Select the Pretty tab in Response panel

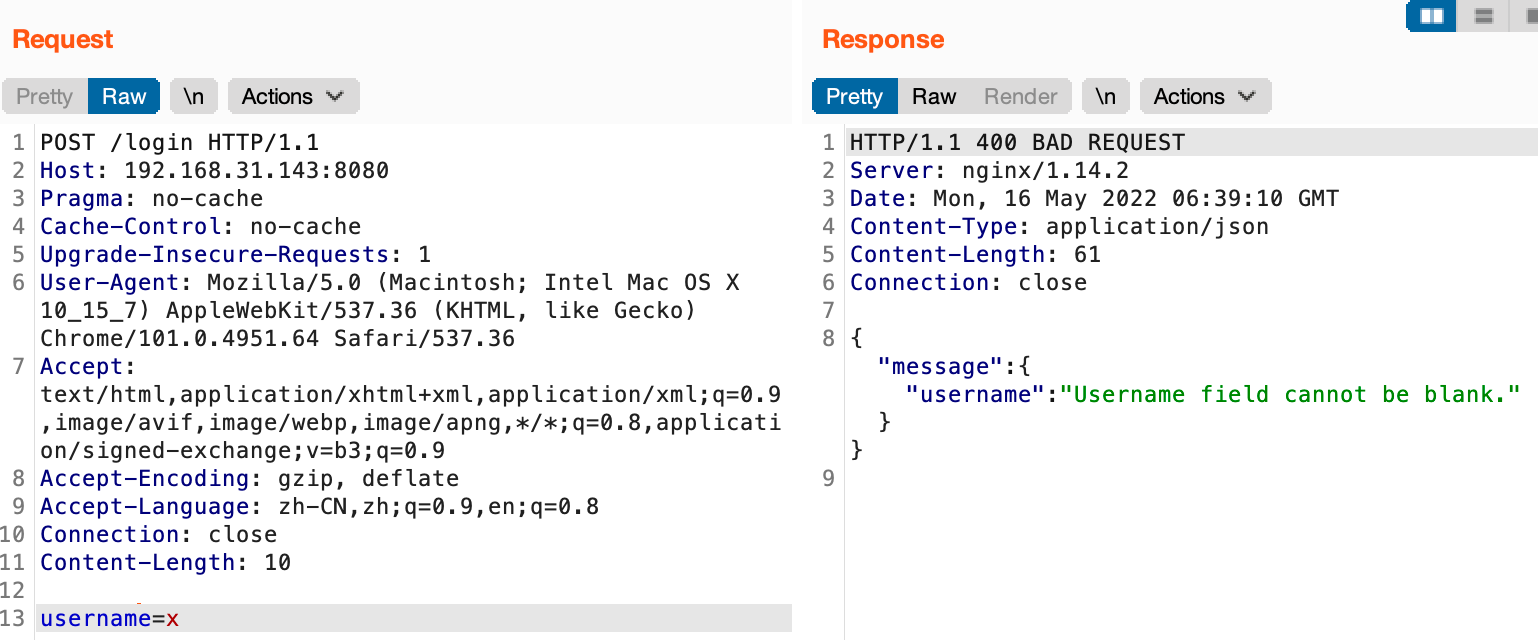854,96
